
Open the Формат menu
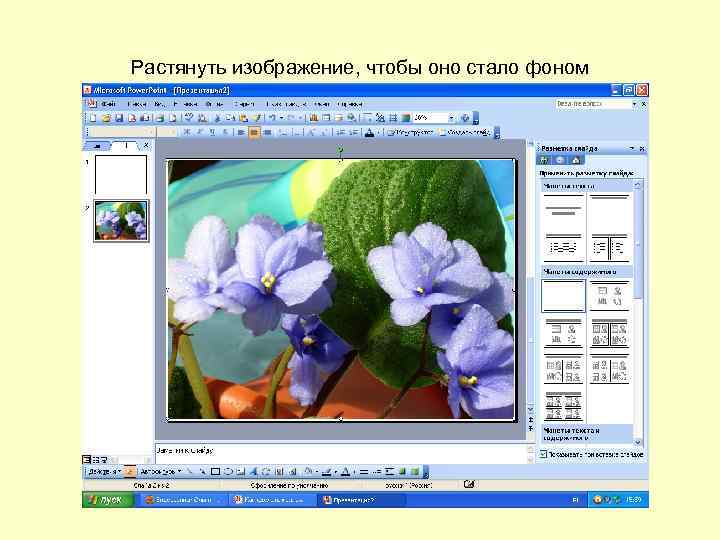214,104
